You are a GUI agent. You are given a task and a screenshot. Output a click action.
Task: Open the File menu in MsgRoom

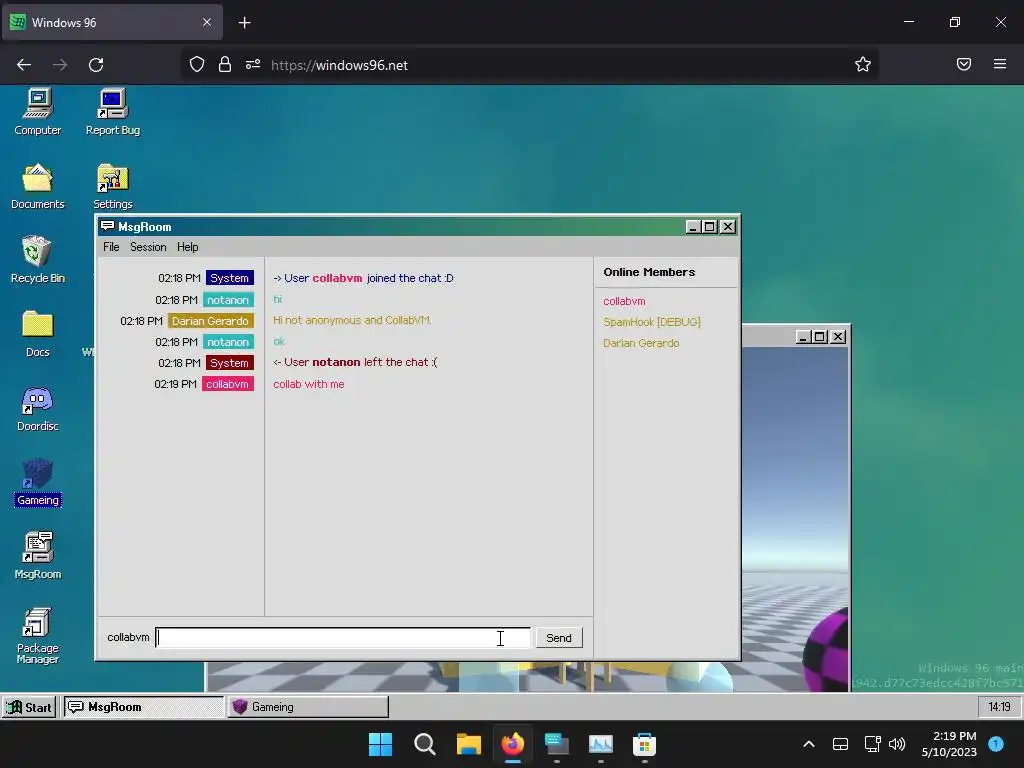[x=111, y=247]
